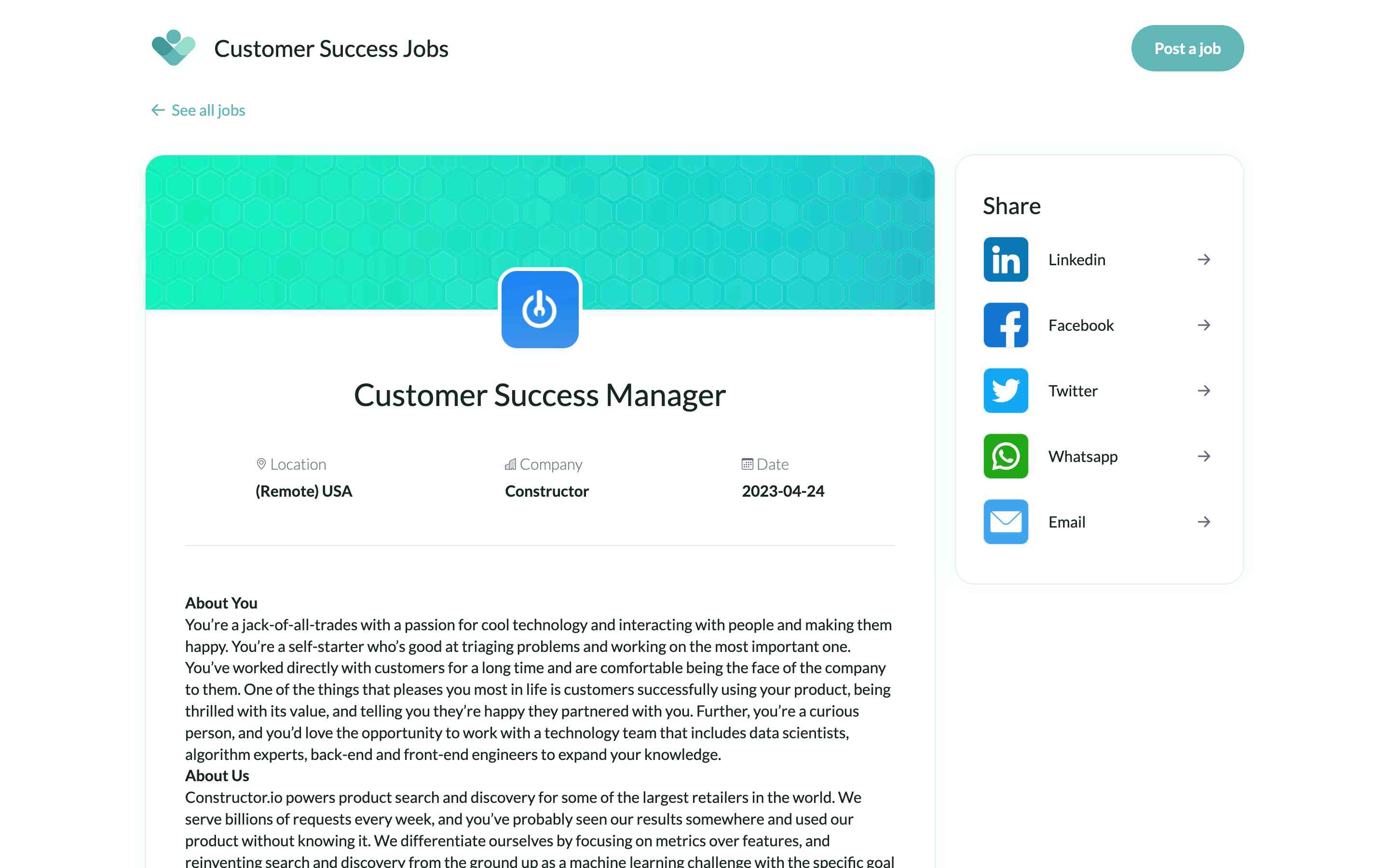Select the Whatsapp share text label
1389x868 pixels.
1082,456
